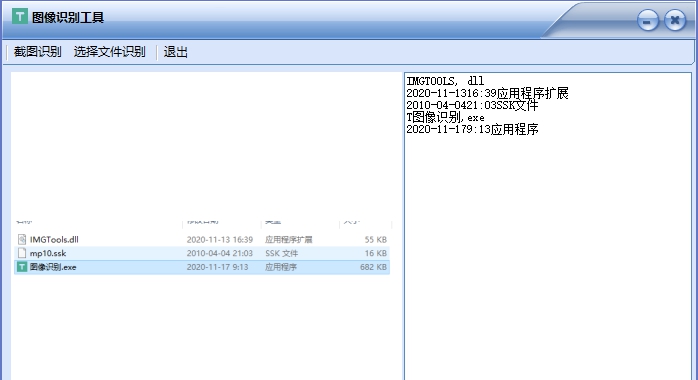698x380 pixels.
Task: Click the 55 KB size value
Action: tap(376, 239)
